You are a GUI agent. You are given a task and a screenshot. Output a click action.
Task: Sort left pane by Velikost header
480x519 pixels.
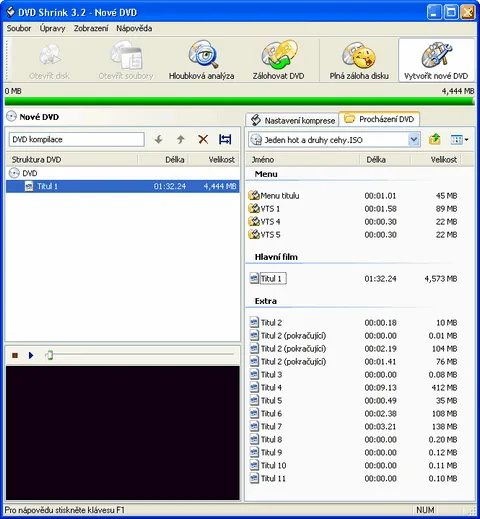point(214,160)
